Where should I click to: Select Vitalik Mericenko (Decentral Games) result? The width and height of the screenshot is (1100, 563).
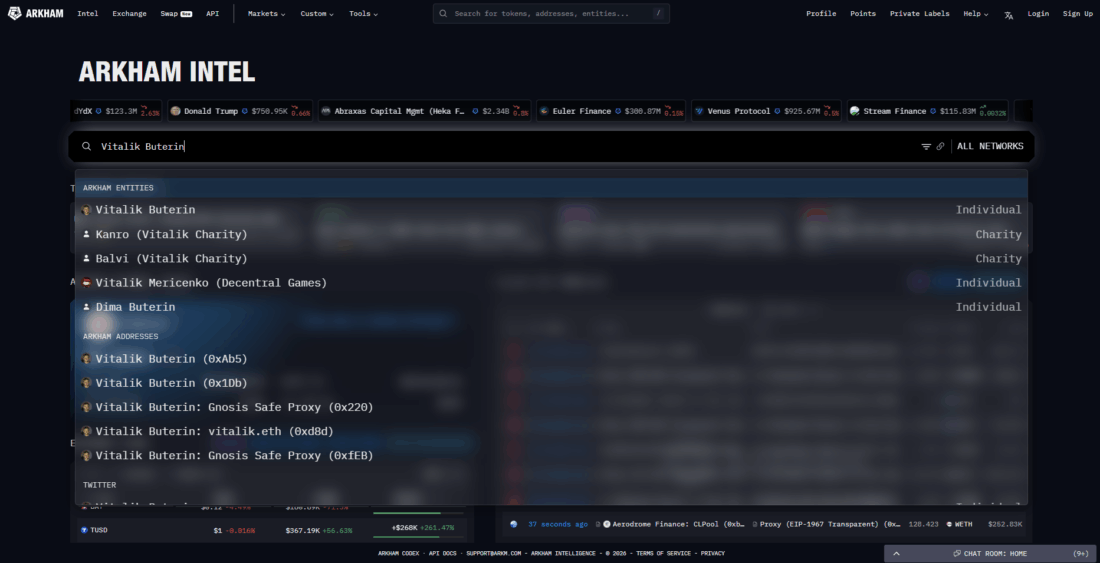551,283
